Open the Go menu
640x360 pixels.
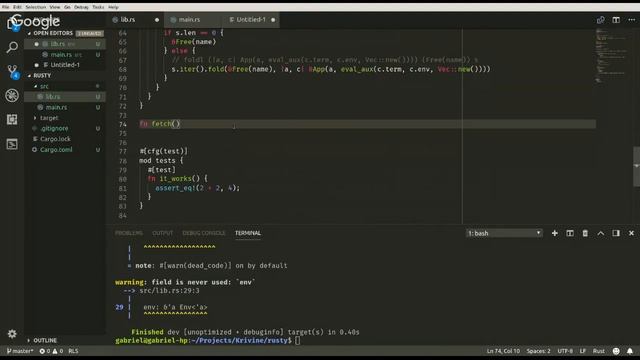tap(67, 7)
